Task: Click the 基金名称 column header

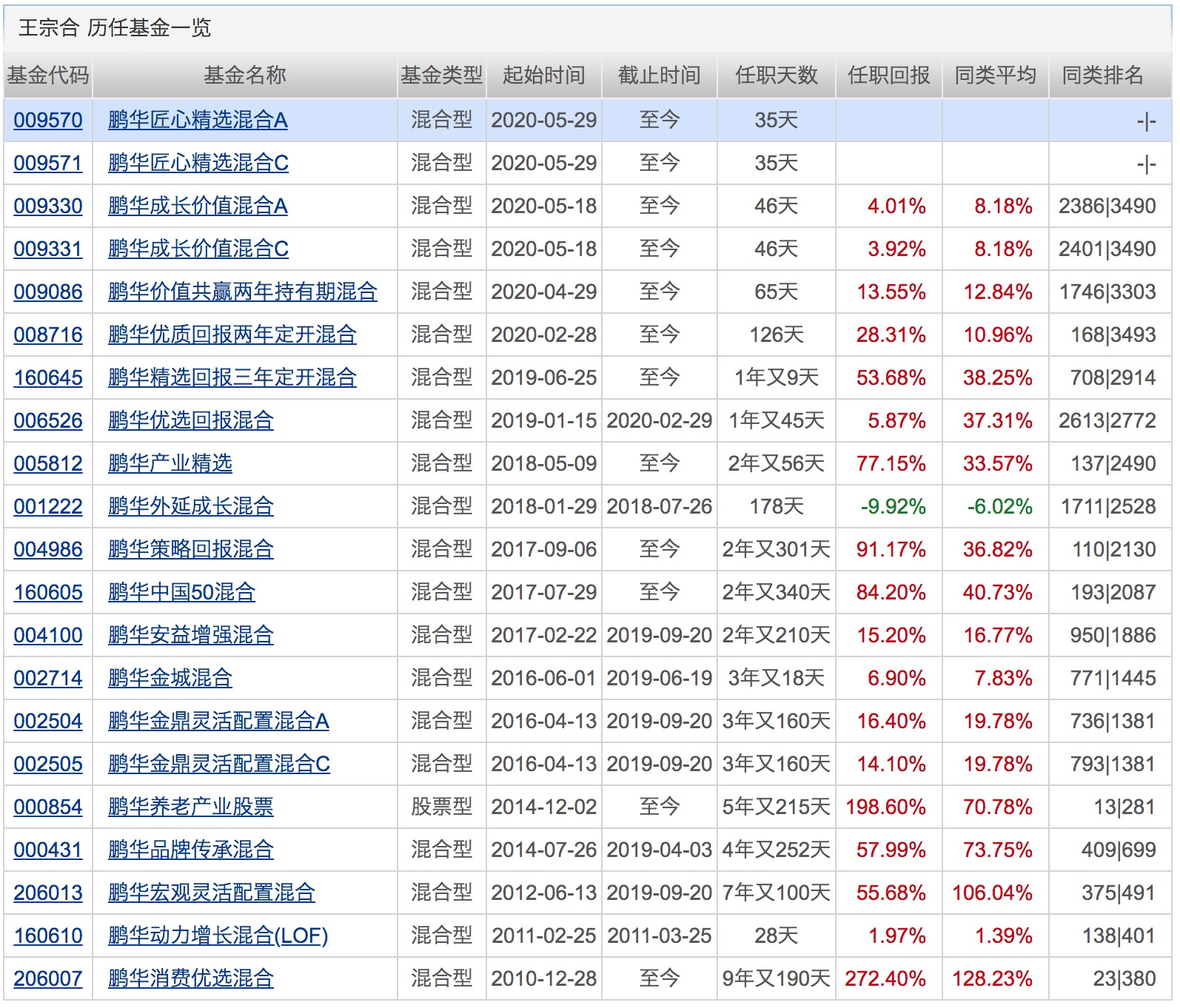Action: pos(245,75)
